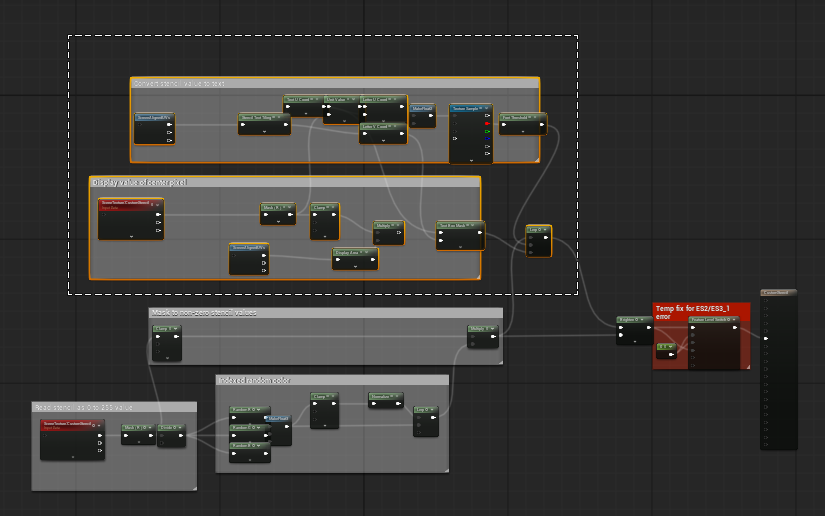Select the Normalize node
825x516 pixels.
pyautogui.click(x=386, y=400)
